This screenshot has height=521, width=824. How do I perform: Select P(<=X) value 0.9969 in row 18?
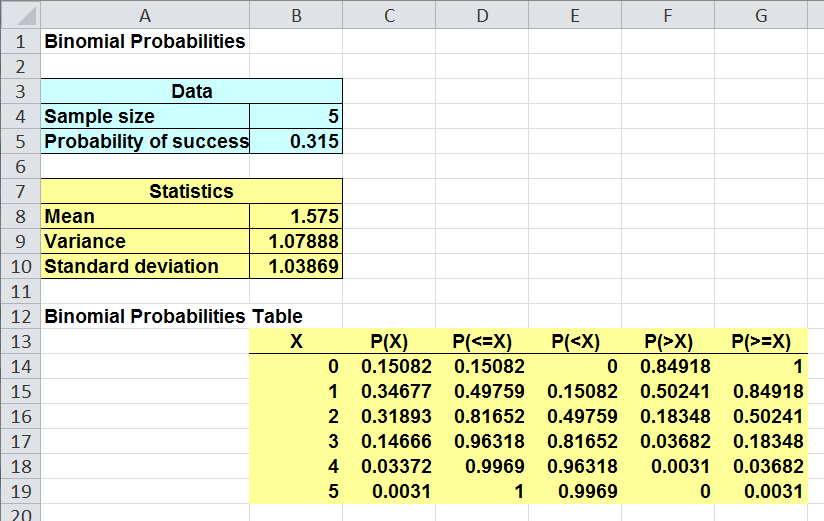tap(482, 466)
